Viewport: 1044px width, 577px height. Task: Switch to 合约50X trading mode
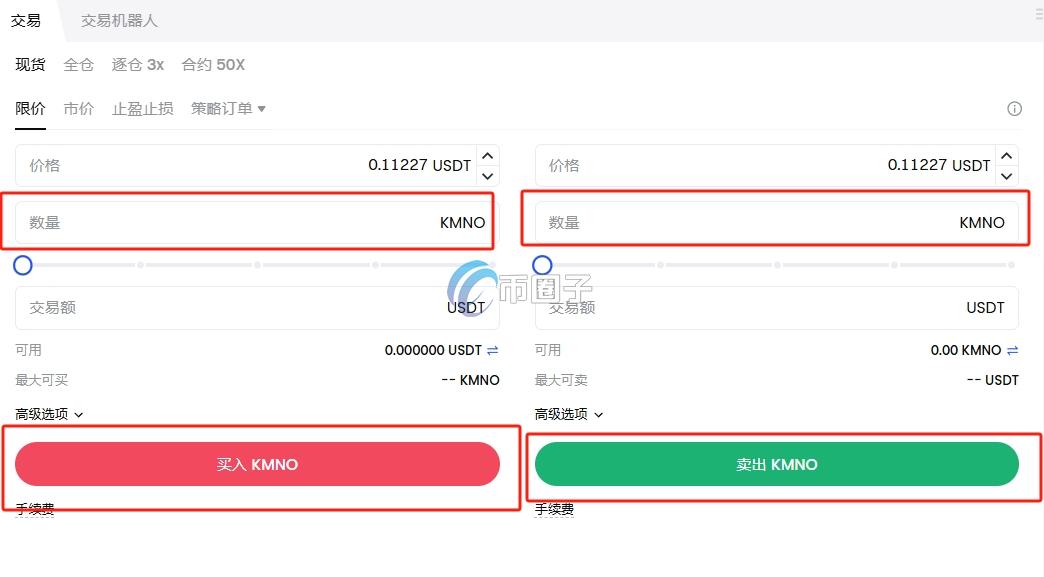pyautogui.click(x=213, y=64)
